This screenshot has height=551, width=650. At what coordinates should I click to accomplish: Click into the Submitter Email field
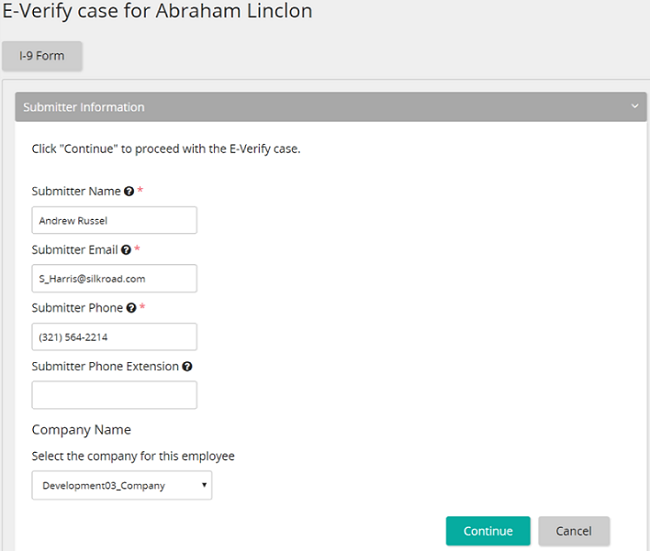(114, 278)
